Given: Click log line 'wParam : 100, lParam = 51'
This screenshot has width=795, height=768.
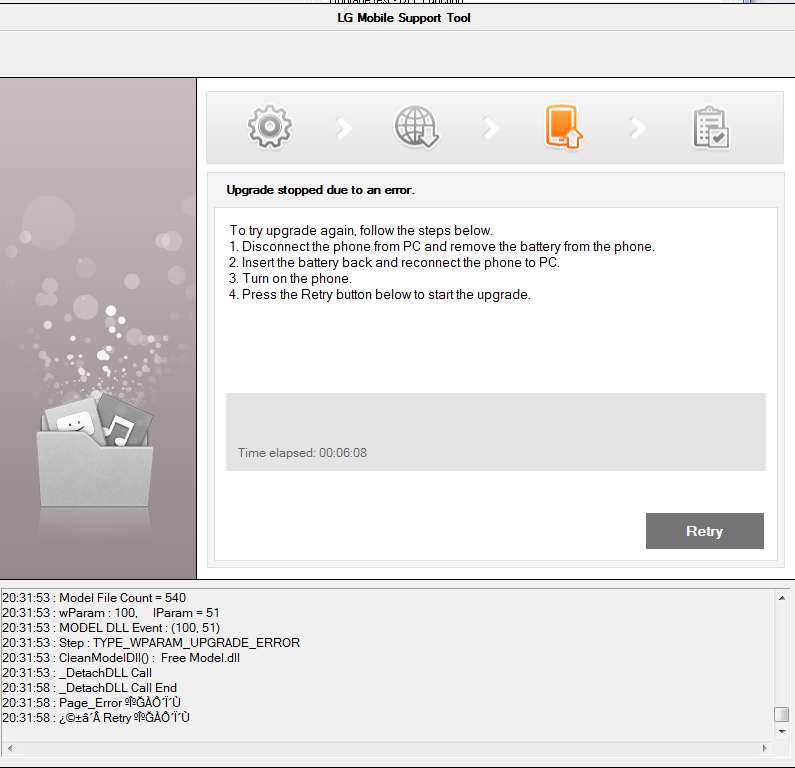Looking at the screenshot, I should click(111, 613).
